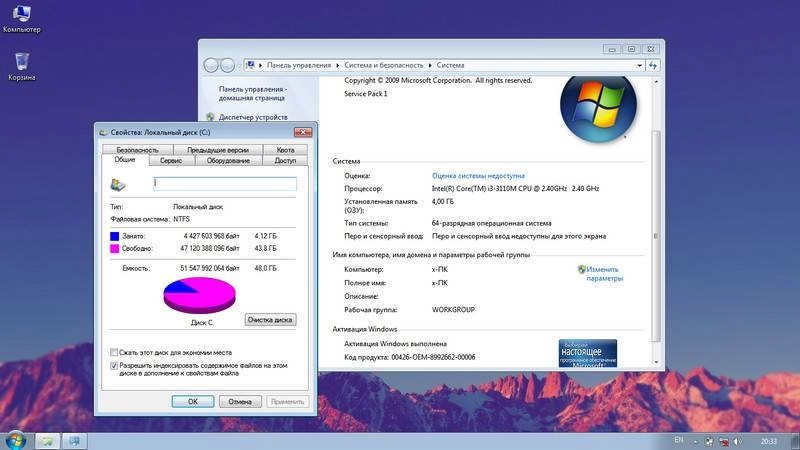800x450 pixels.
Task: Expand the arrow after Система и безопасность breadcrumb
Action: 430,65
